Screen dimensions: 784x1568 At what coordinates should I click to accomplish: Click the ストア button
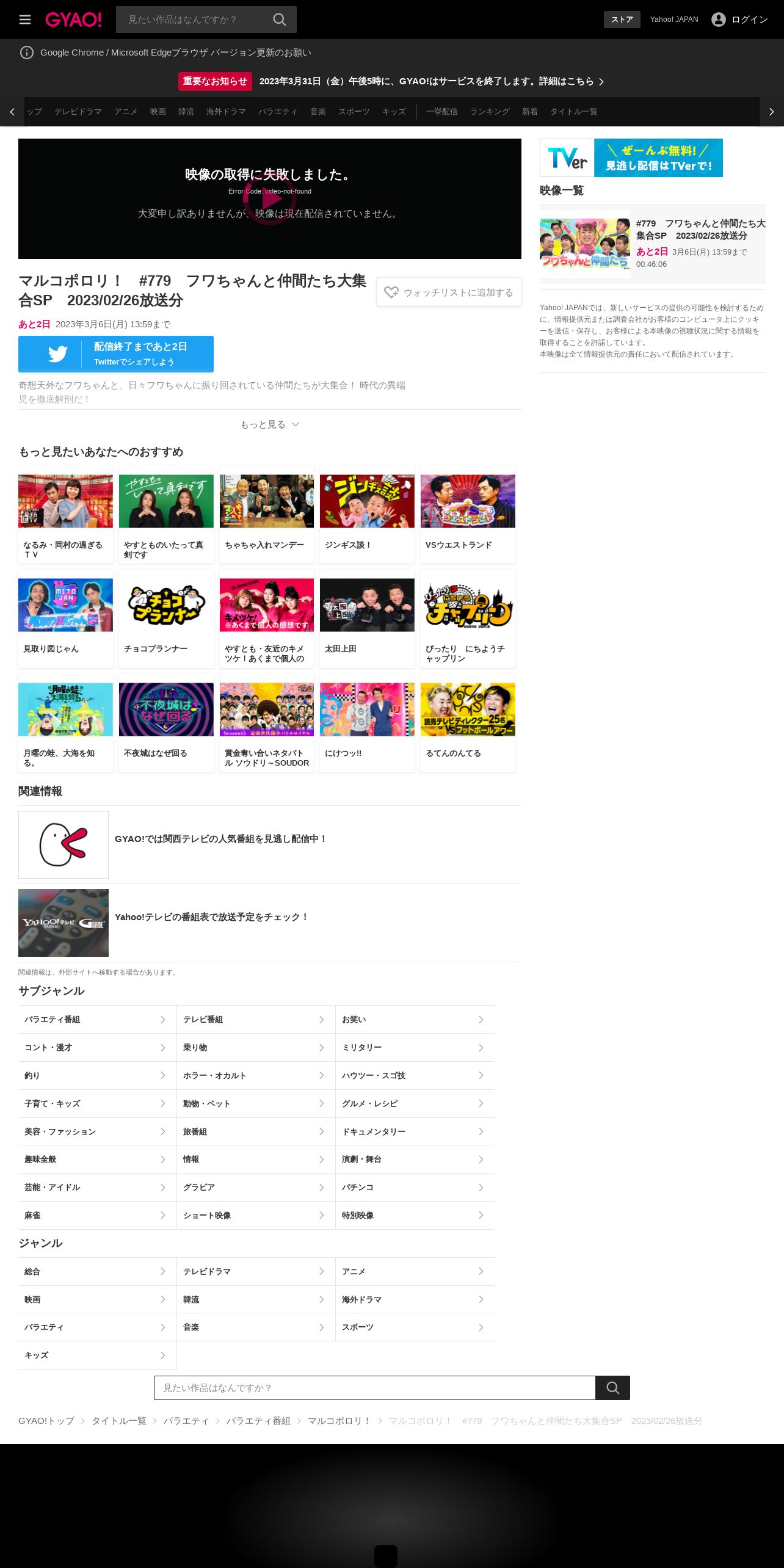click(622, 20)
